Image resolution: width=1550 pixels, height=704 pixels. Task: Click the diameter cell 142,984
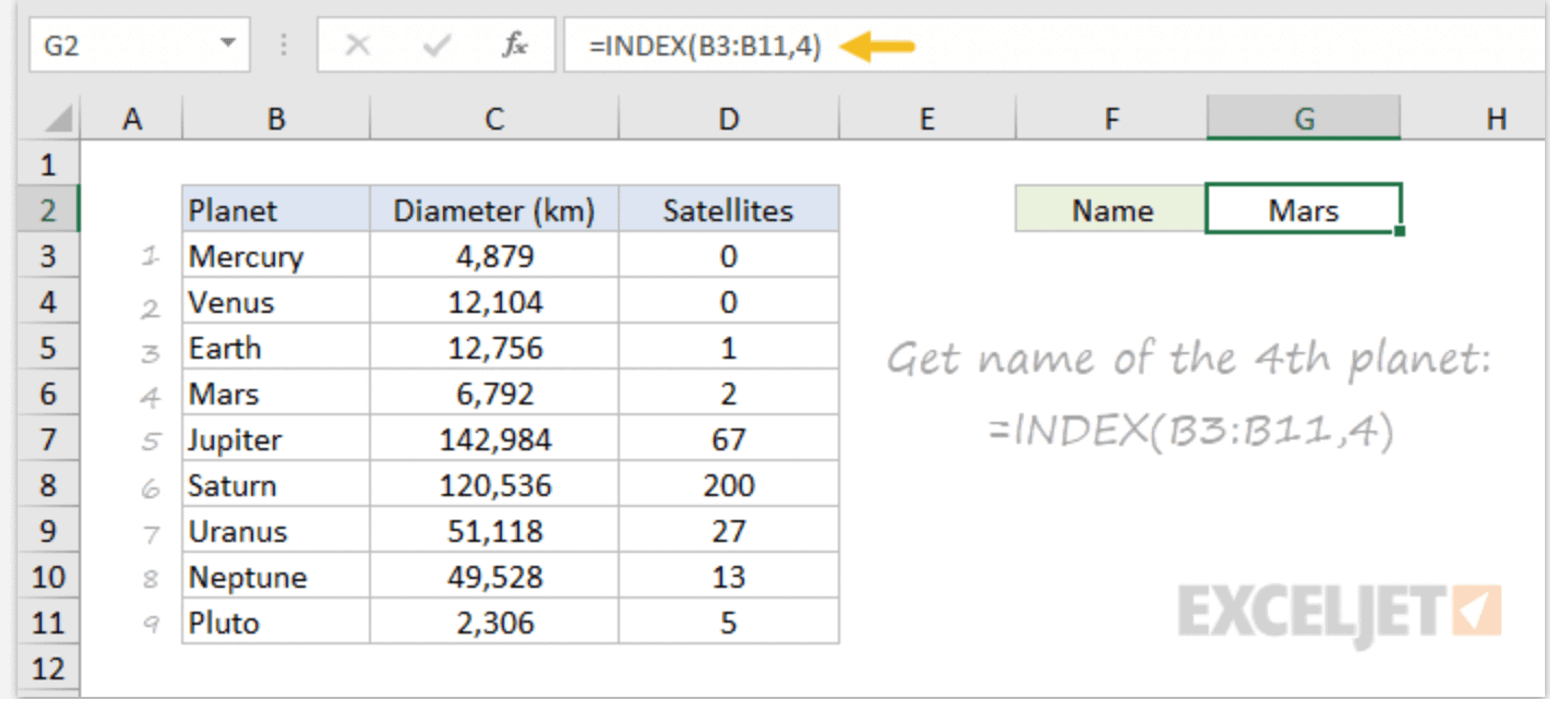(494, 440)
